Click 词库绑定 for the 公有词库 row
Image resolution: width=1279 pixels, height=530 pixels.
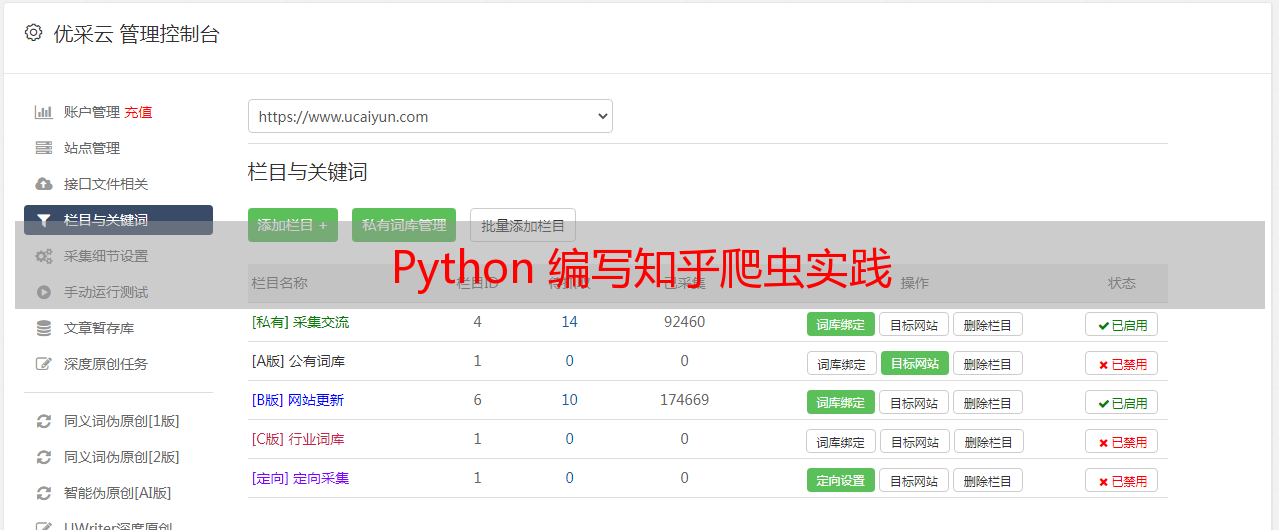[x=841, y=363]
